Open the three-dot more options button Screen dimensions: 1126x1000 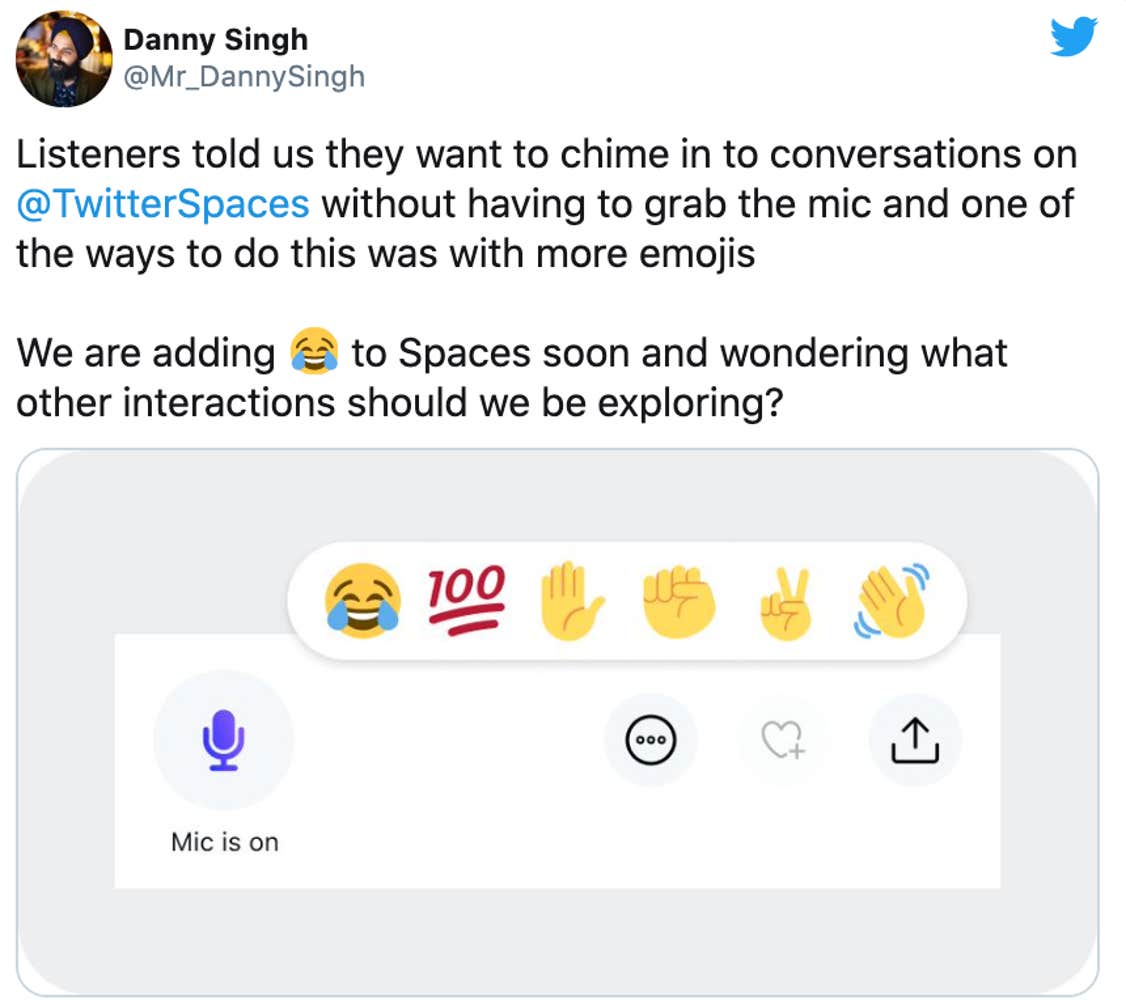[x=651, y=741]
